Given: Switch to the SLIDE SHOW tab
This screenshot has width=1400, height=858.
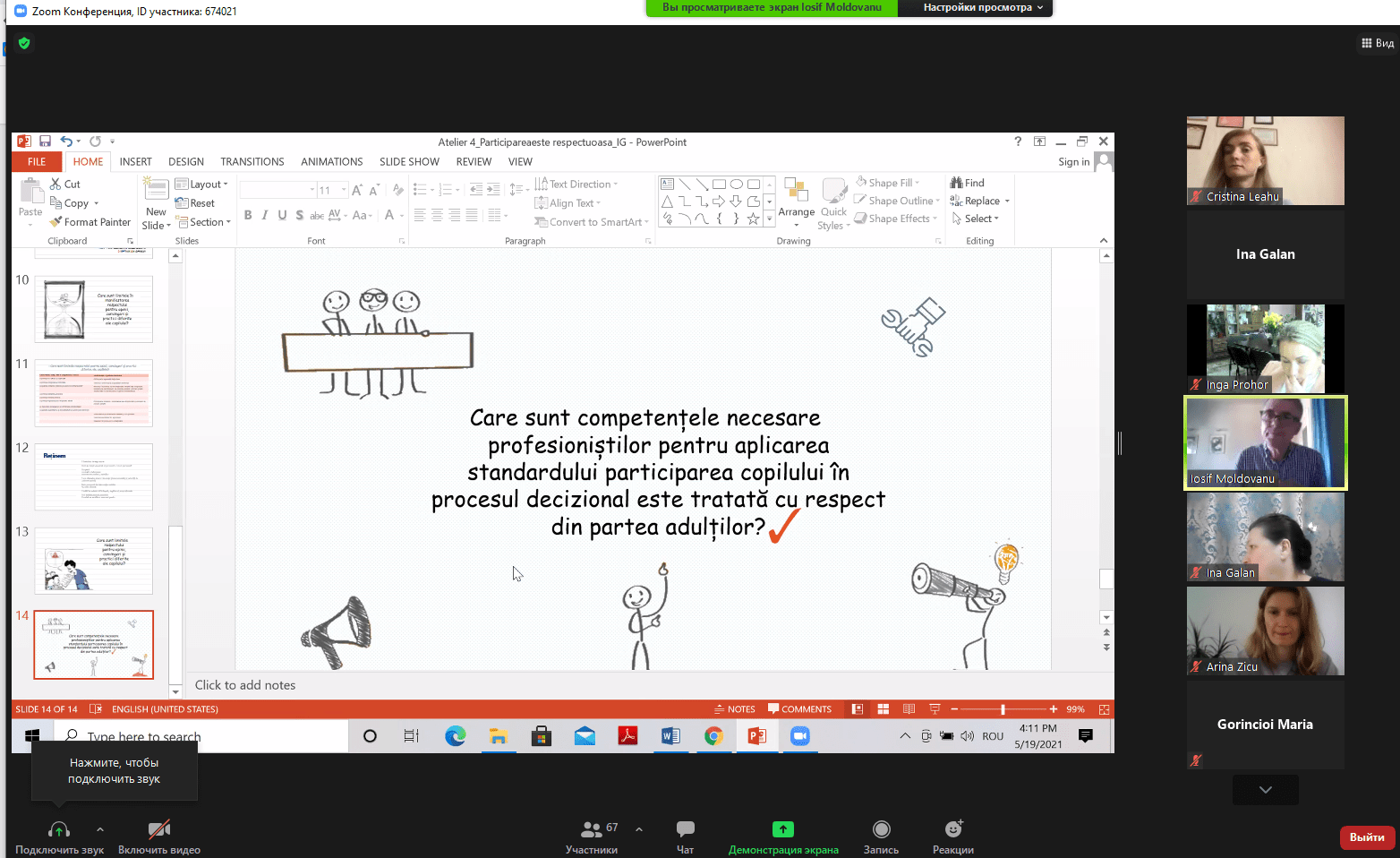Looking at the screenshot, I should [409, 162].
